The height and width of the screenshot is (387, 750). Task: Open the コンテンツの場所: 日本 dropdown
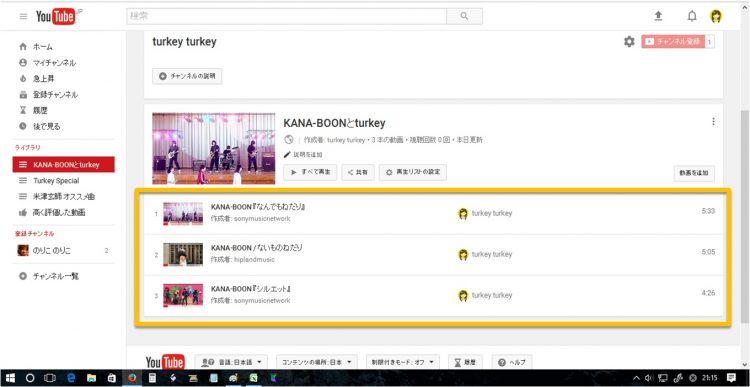[x=317, y=362]
